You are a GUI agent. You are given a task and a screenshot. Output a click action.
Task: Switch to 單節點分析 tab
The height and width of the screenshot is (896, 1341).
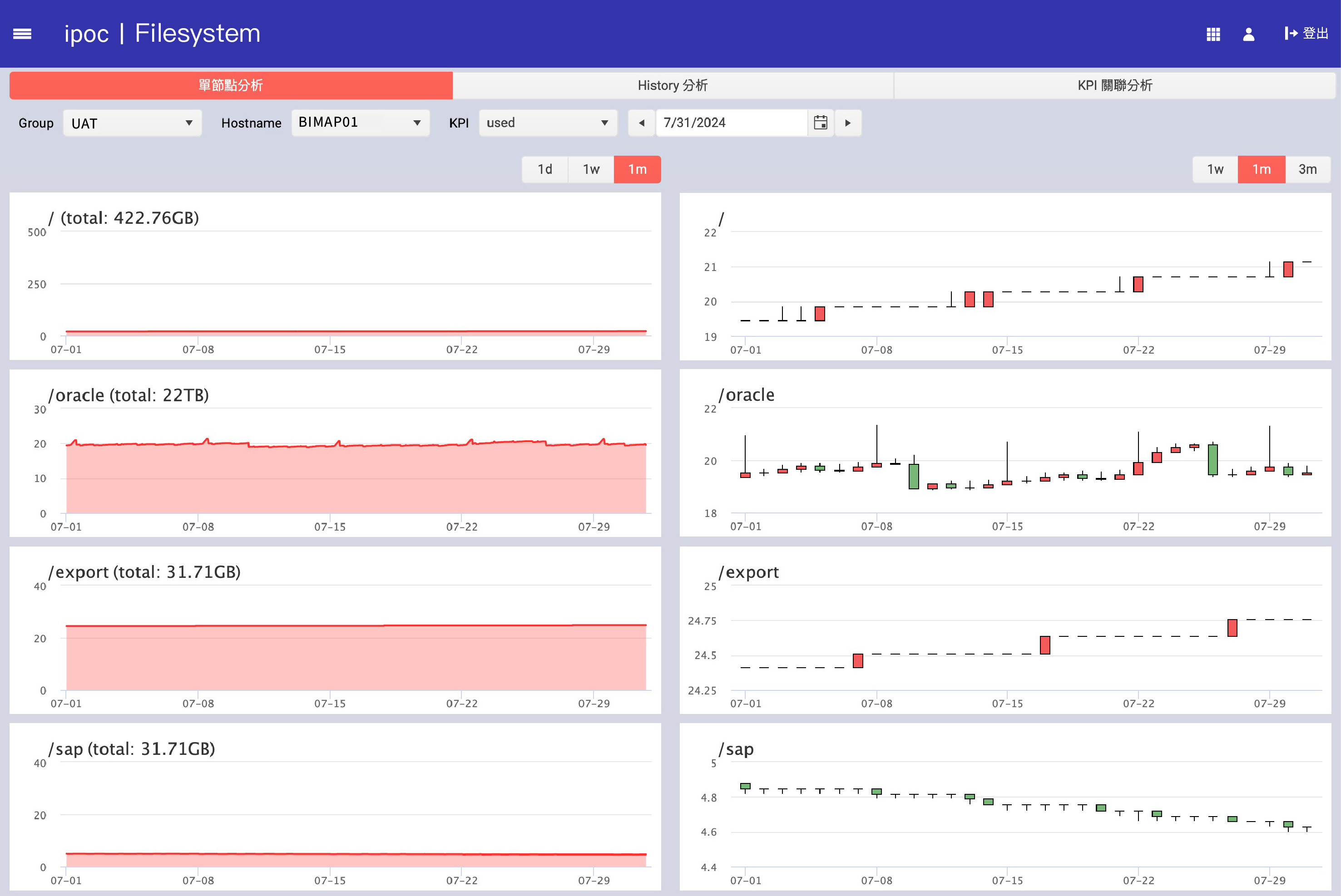click(x=231, y=85)
